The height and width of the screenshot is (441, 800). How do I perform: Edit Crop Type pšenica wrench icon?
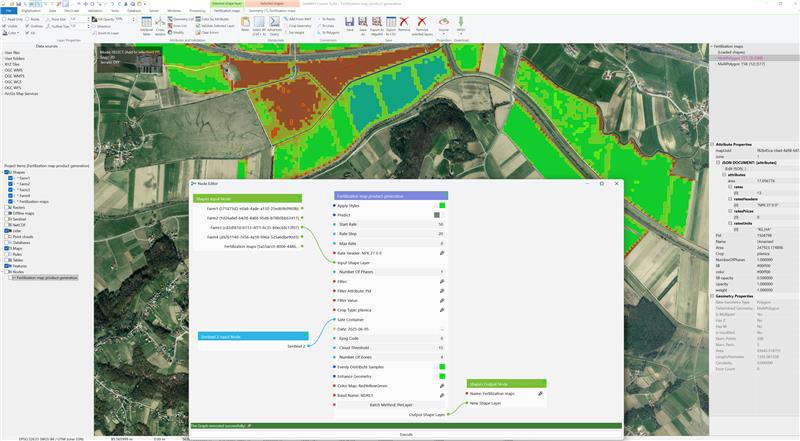[442, 310]
